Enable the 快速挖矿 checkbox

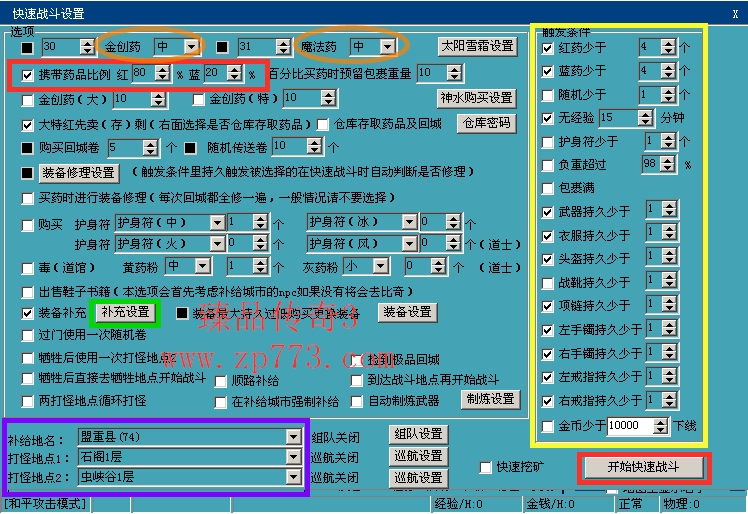click(x=486, y=467)
